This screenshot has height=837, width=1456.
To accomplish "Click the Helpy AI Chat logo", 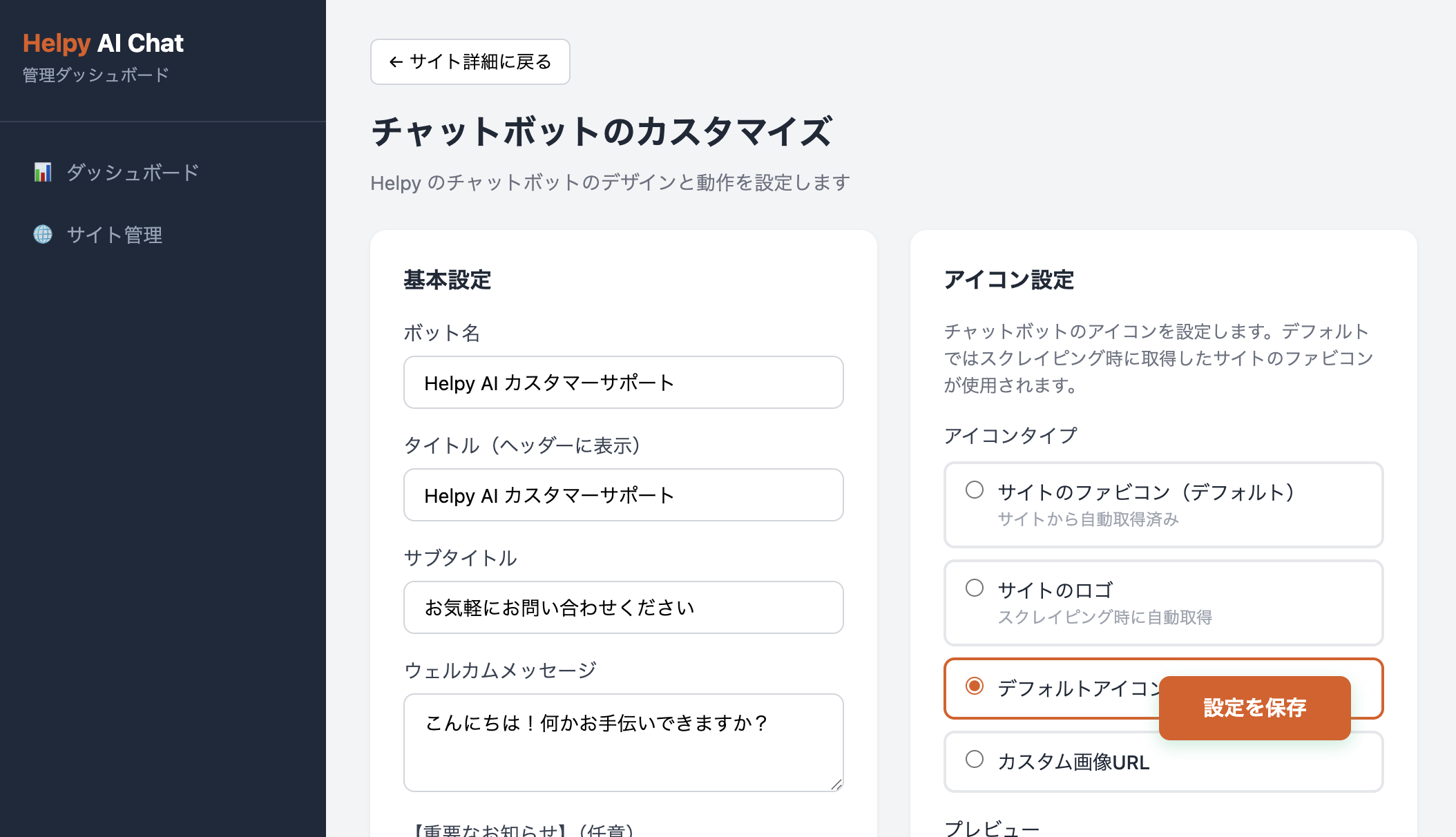I will coord(103,43).
